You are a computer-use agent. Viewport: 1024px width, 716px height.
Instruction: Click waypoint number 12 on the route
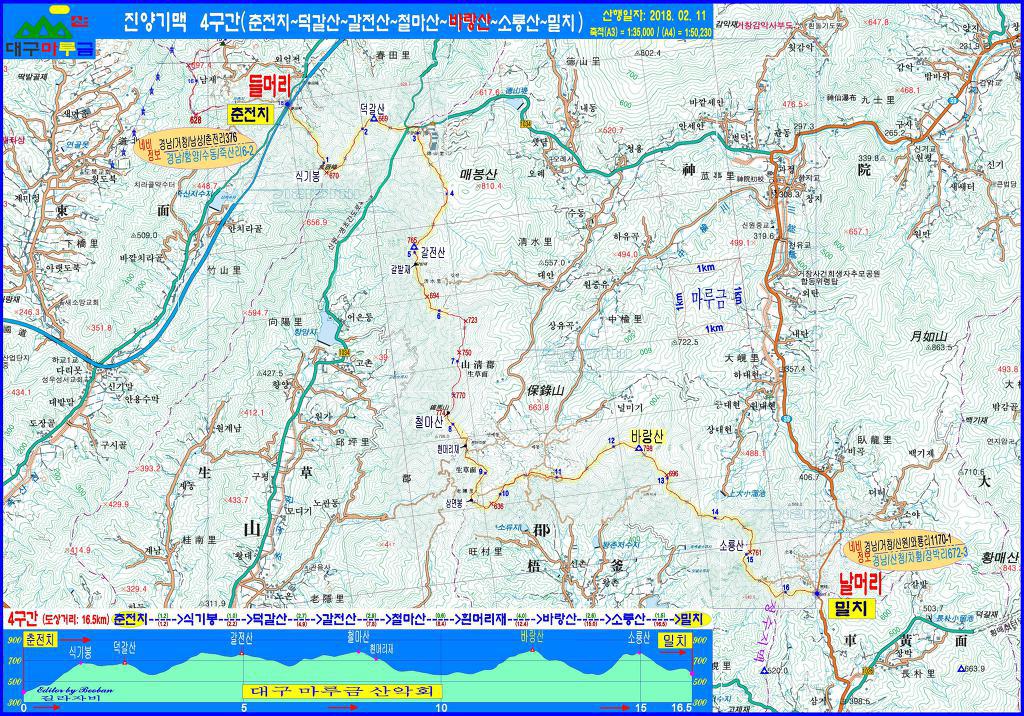tap(611, 441)
